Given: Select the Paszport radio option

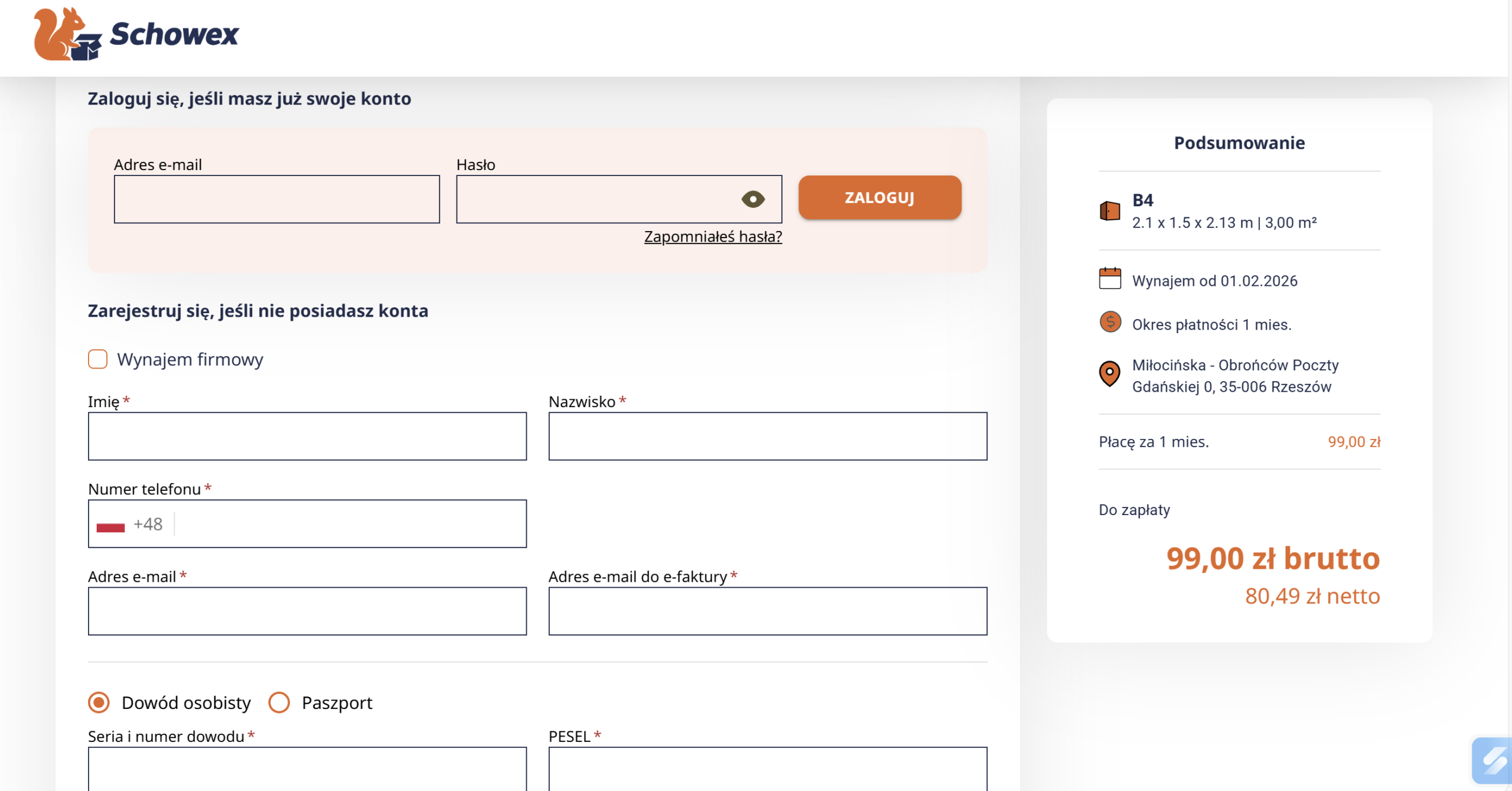Looking at the screenshot, I should 279,702.
